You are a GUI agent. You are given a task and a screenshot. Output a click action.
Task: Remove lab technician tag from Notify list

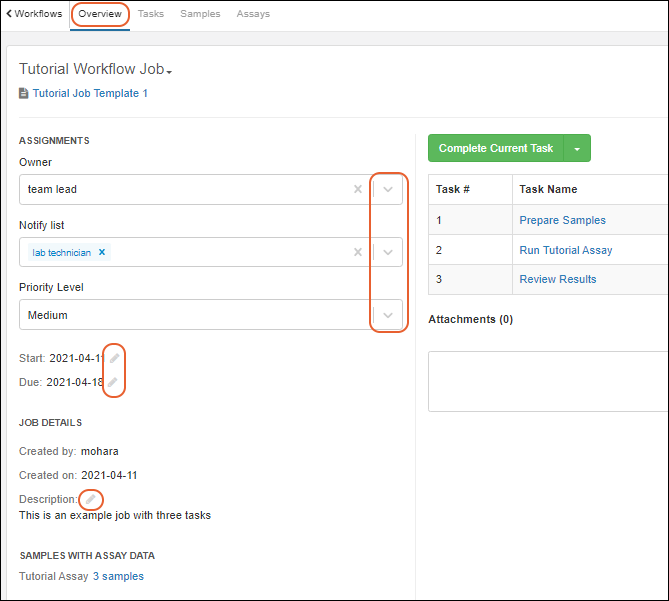[x=102, y=253]
